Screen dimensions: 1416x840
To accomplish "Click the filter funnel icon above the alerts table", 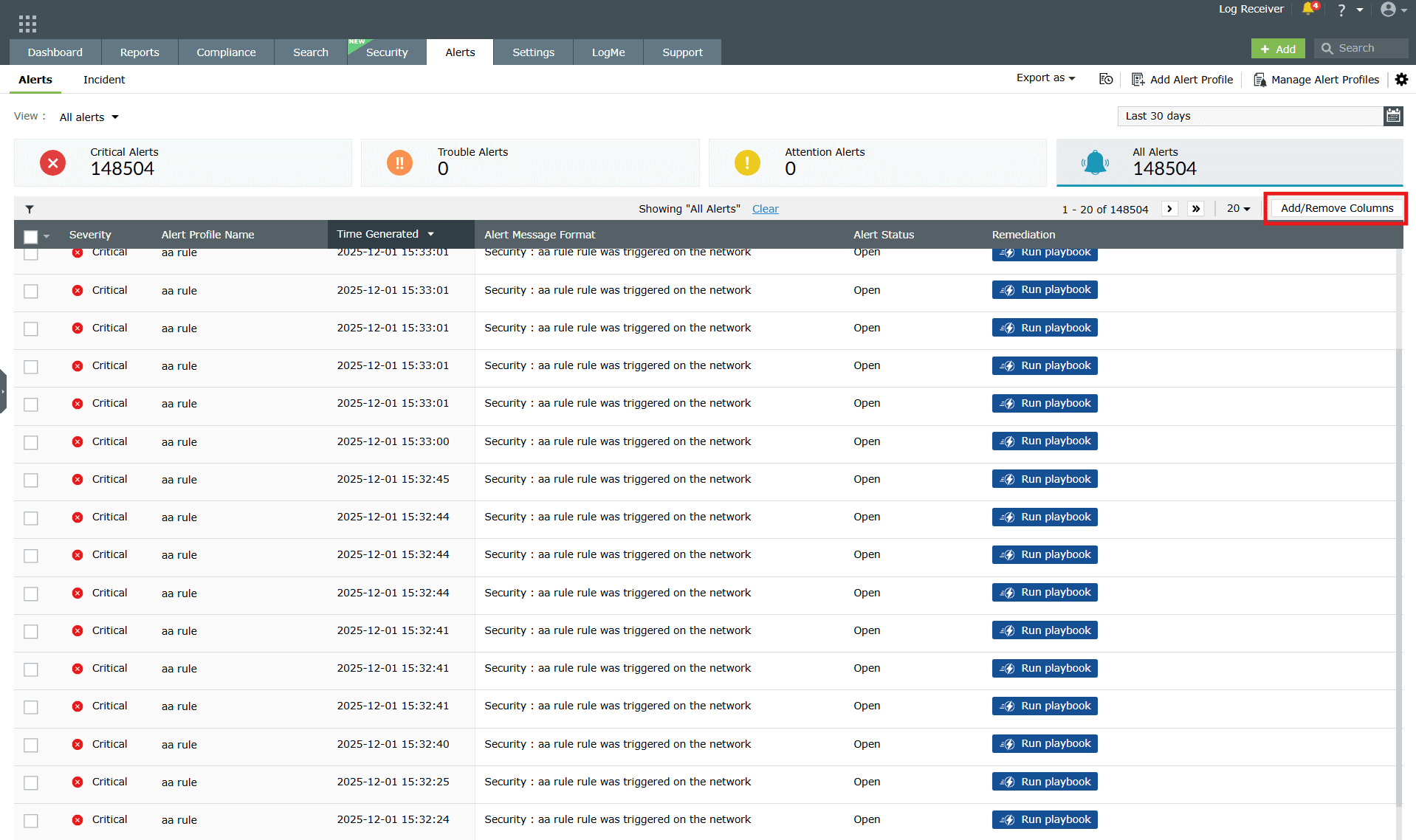I will 28,209.
